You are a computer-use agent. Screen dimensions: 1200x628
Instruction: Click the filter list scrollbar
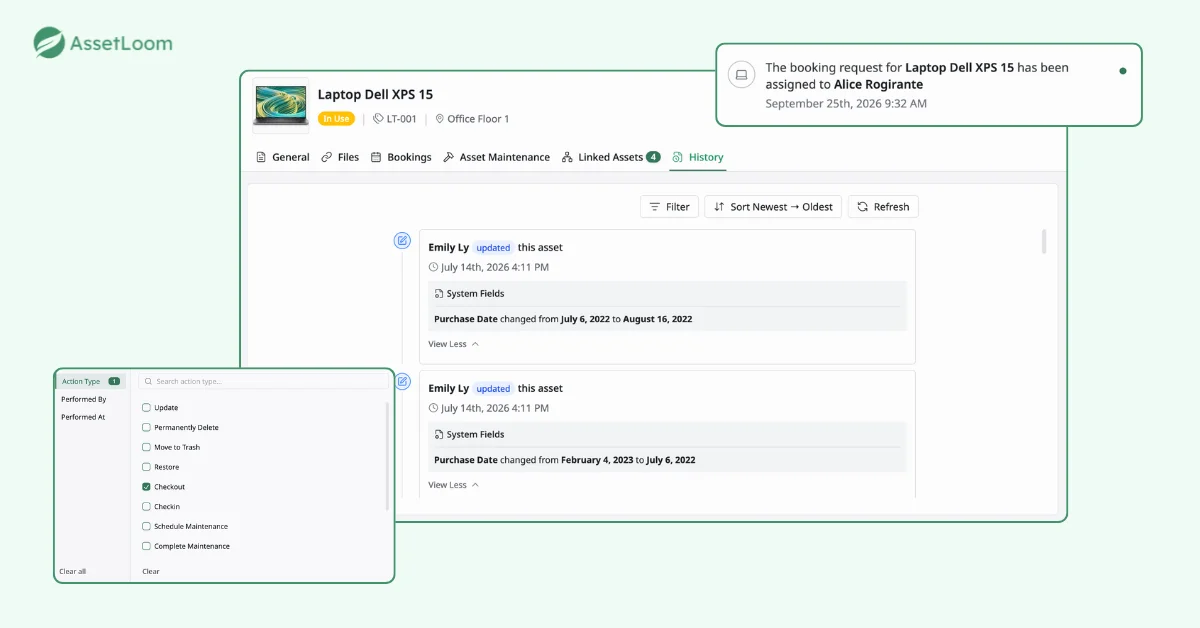387,455
